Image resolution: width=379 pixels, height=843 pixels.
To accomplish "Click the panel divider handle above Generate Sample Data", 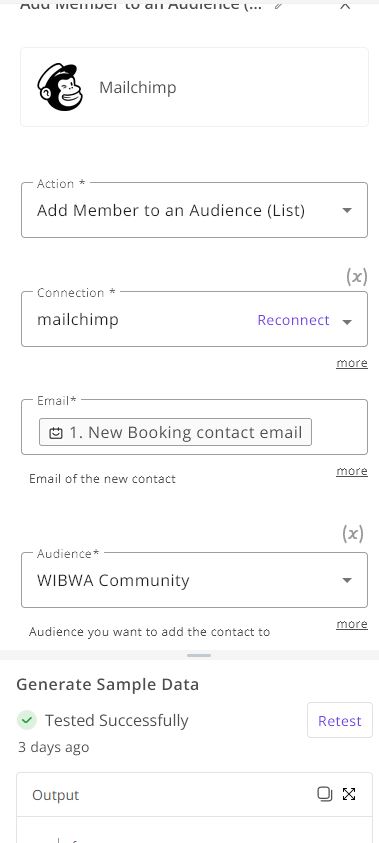I will [x=199, y=655].
